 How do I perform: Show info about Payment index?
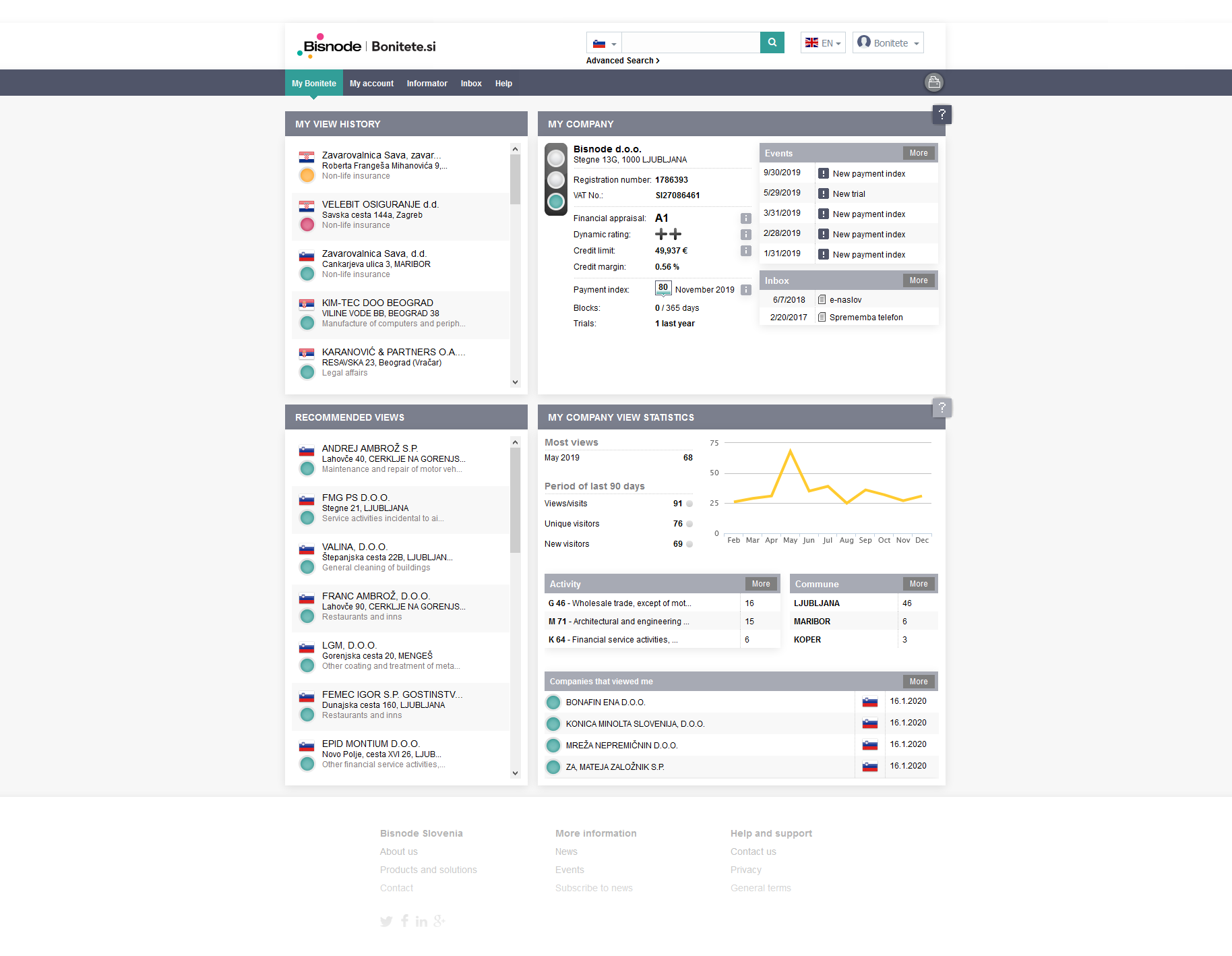coord(745,290)
